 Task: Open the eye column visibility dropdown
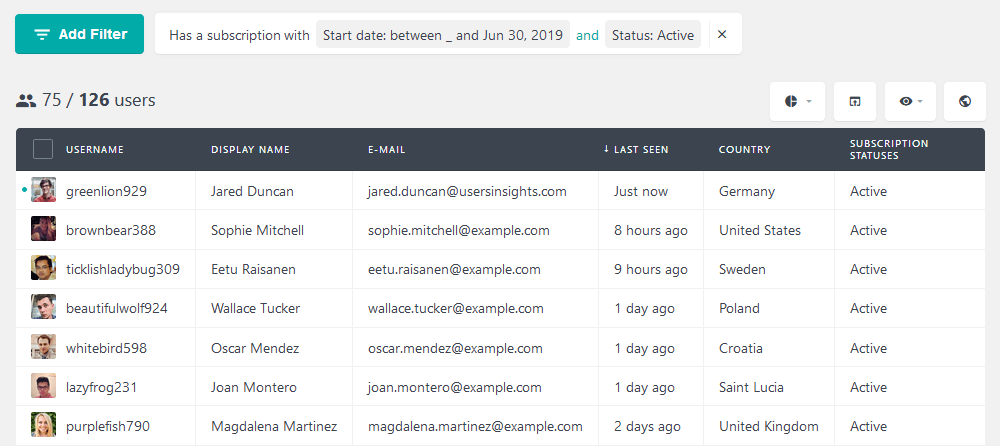coord(910,101)
